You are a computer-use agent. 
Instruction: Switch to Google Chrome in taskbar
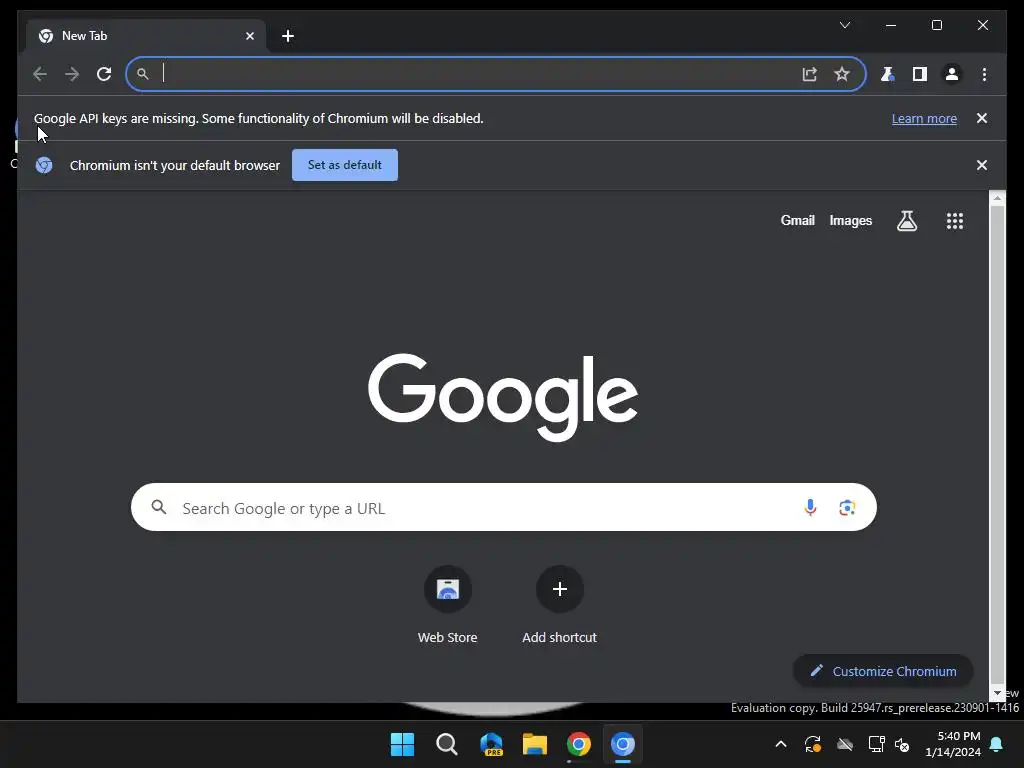coord(579,744)
